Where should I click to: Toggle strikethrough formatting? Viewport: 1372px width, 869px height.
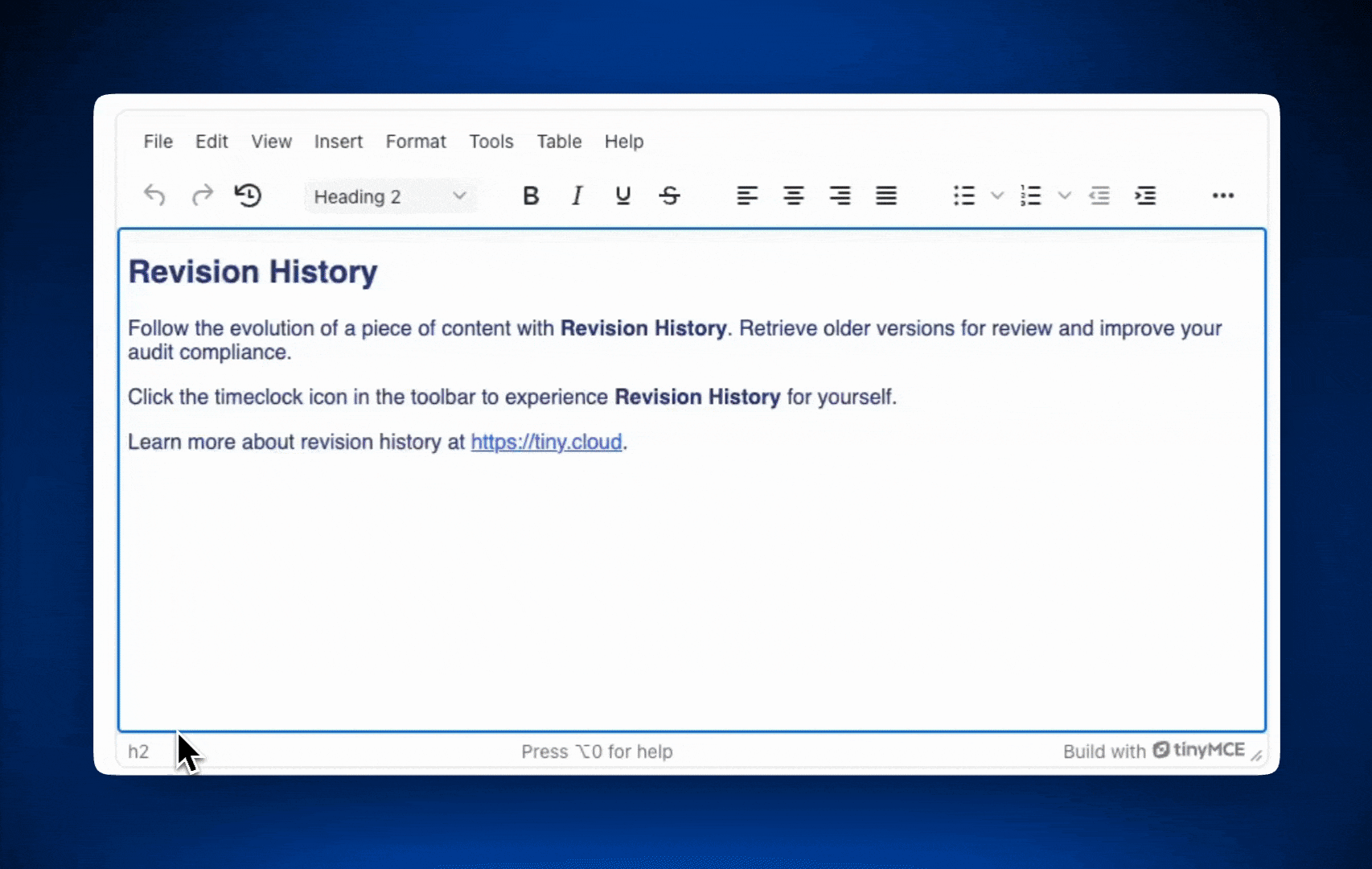pyautogui.click(x=669, y=196)
